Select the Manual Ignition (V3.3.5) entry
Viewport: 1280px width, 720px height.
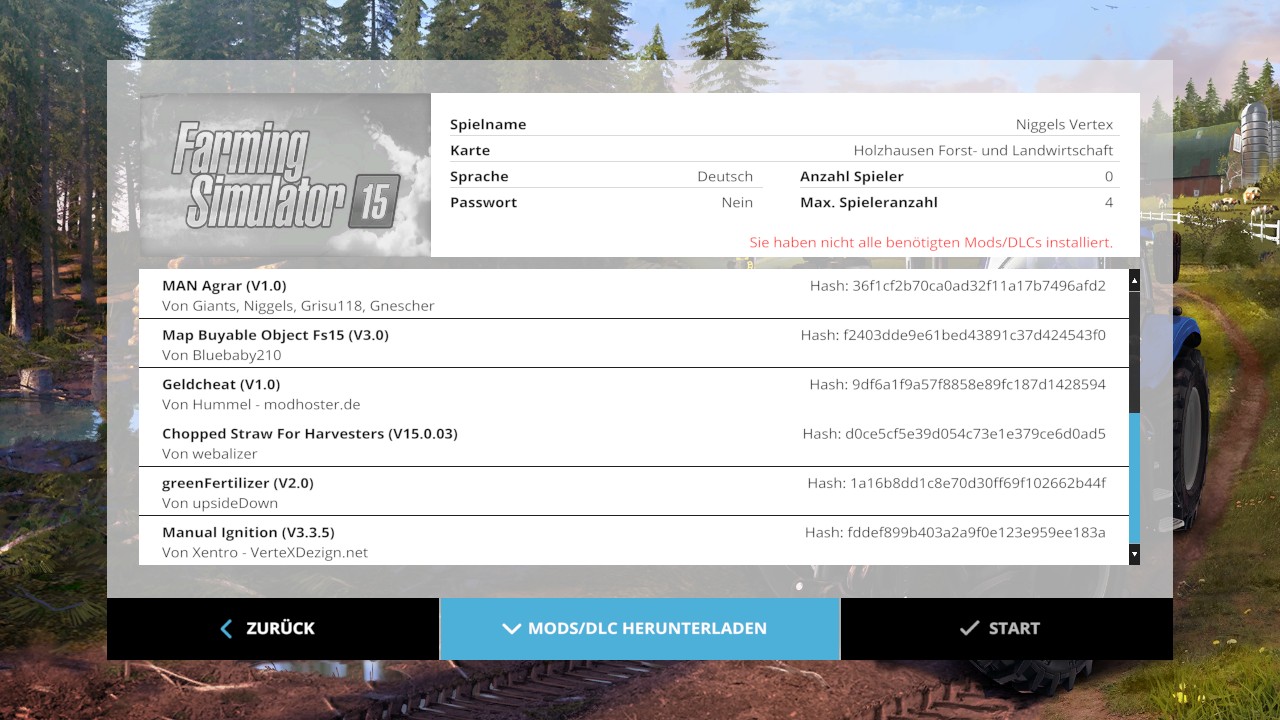633,541
